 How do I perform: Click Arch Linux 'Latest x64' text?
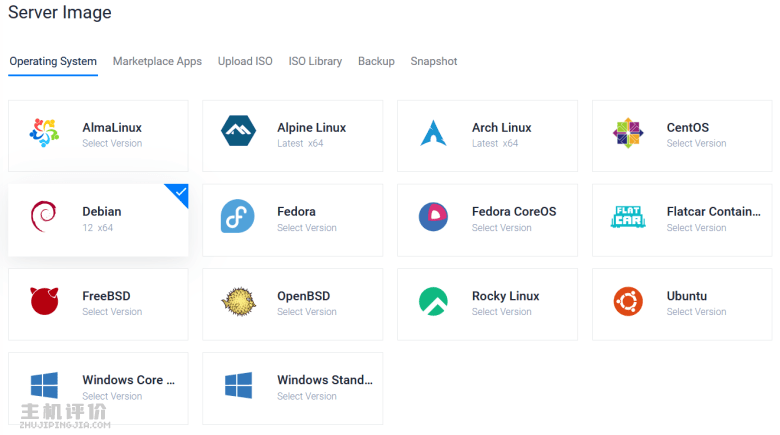pyautogui.click(x=494, y=143)
